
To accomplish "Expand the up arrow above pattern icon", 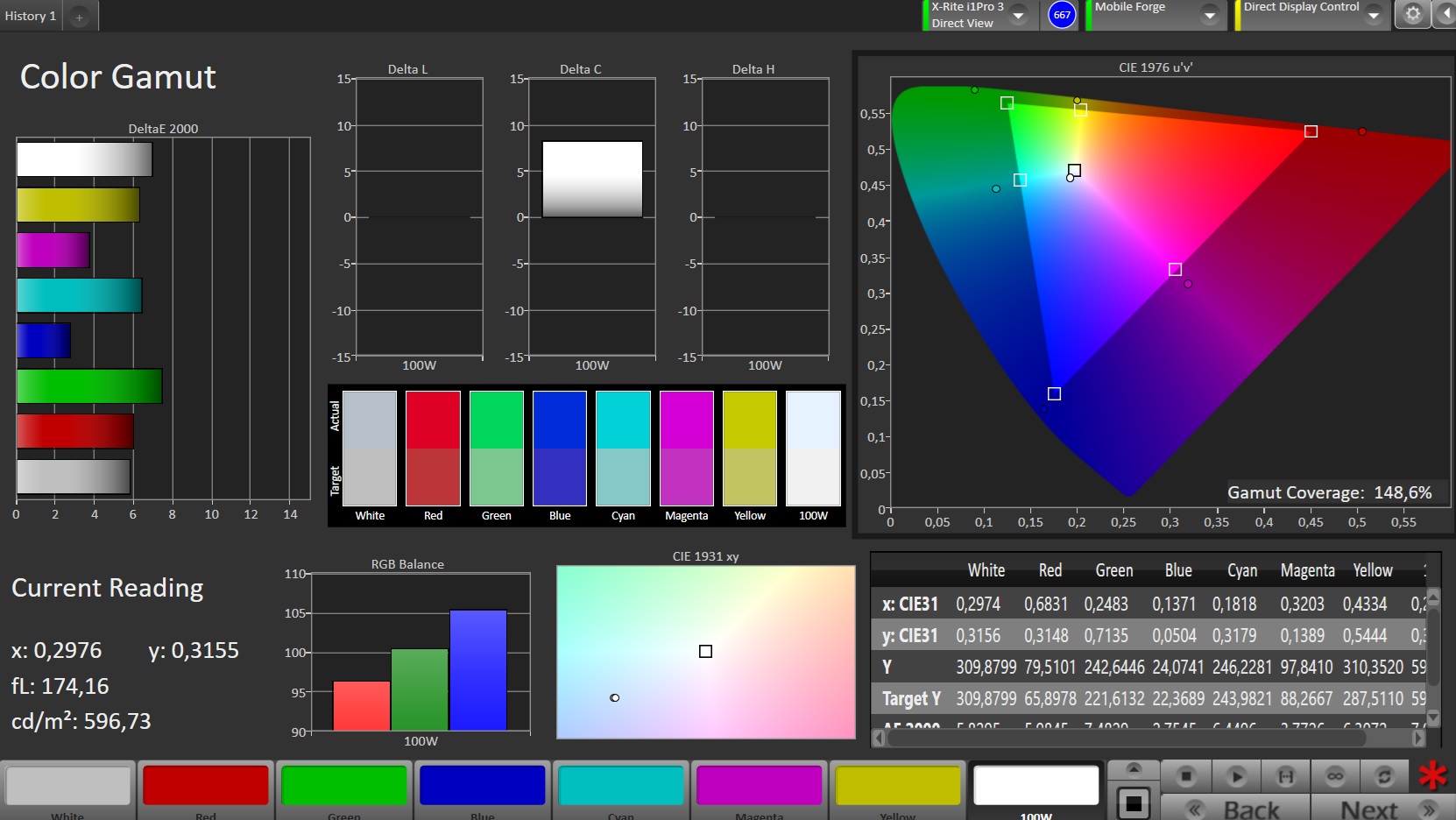I will (1134, 769).
